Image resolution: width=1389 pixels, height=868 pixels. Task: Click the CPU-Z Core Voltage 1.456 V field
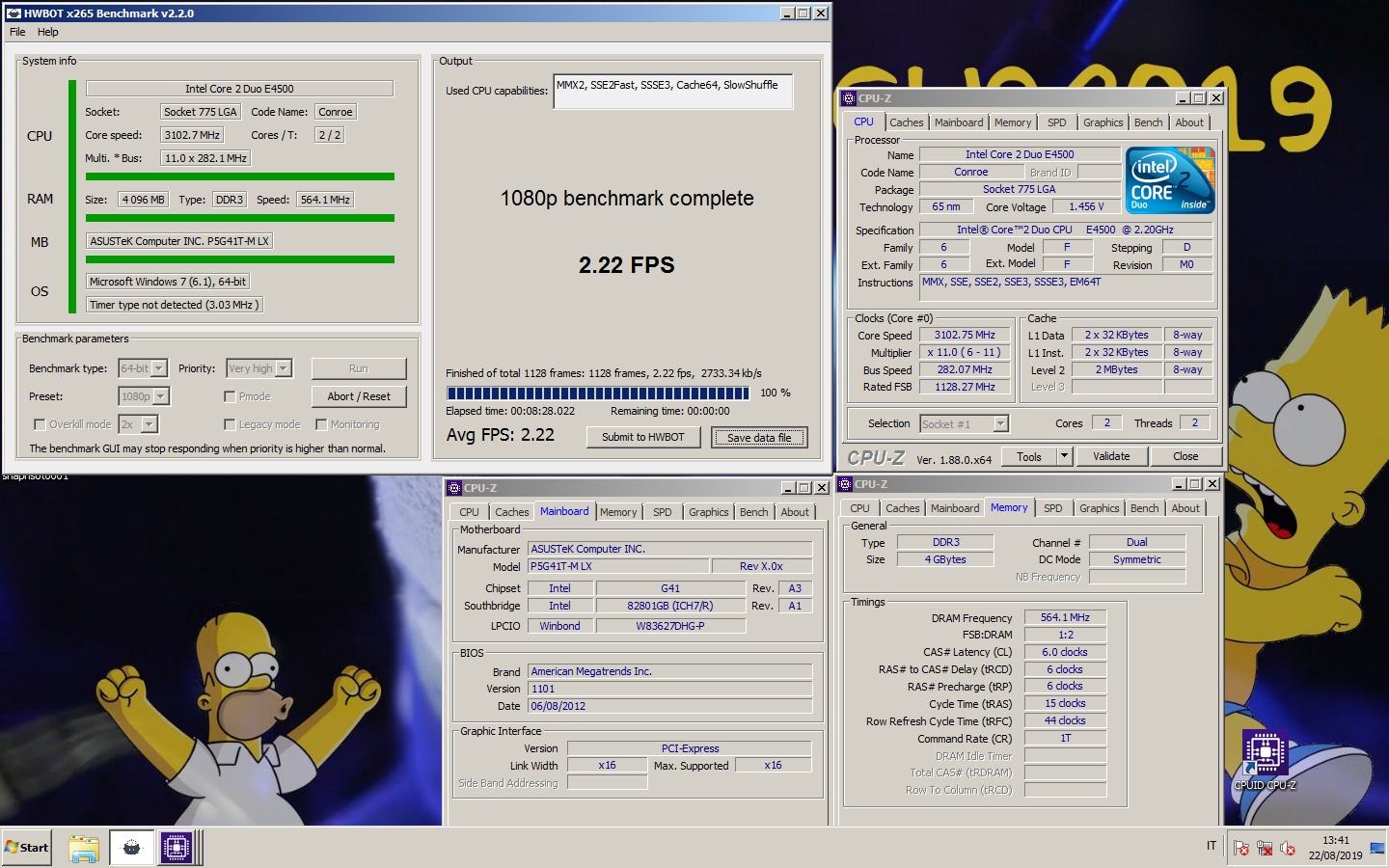coord(1086,206)
